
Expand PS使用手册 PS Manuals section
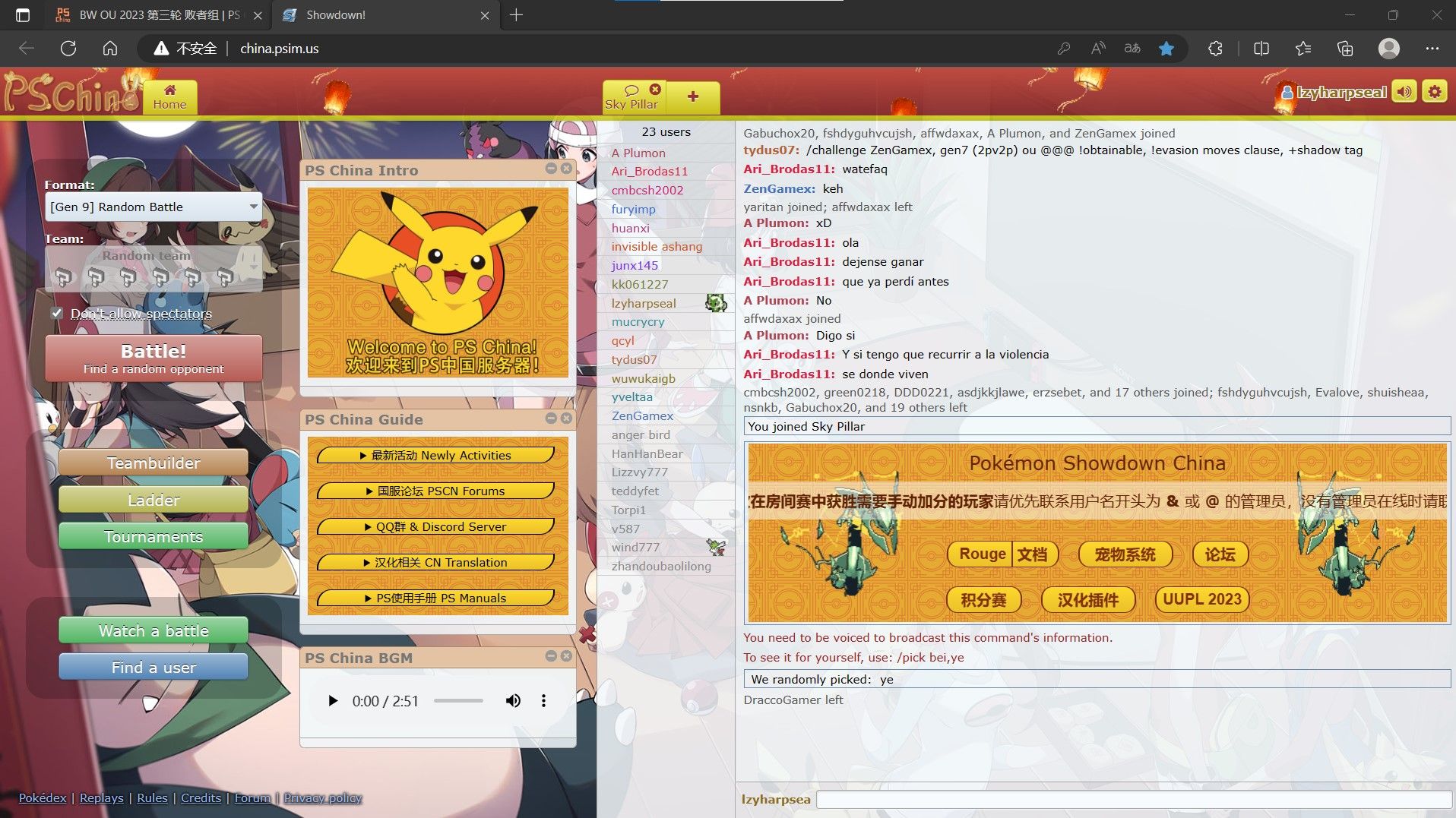pos(435,598)
